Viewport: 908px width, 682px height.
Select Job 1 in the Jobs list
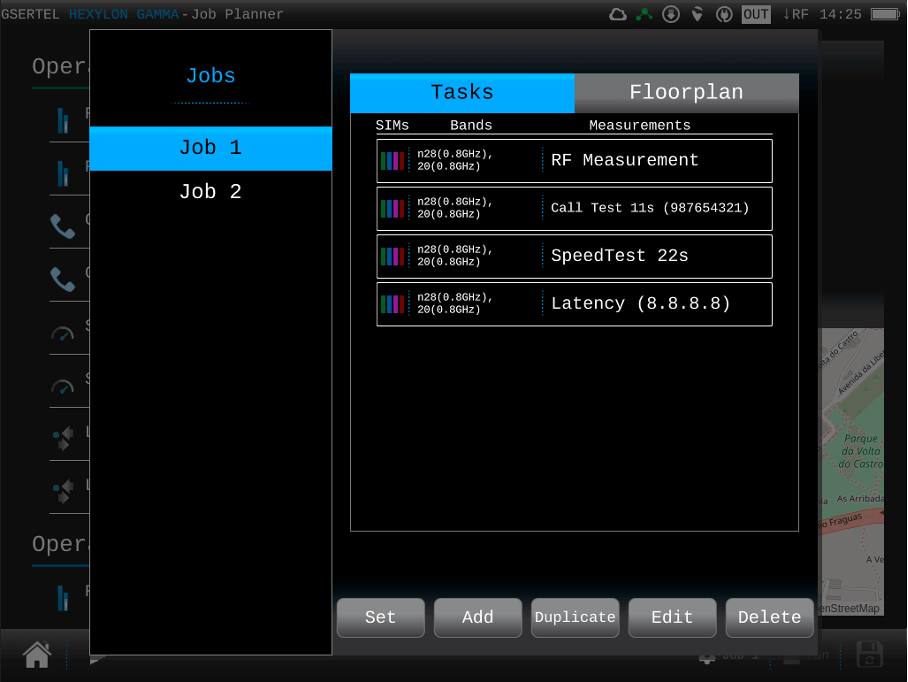tap(210, 148)
